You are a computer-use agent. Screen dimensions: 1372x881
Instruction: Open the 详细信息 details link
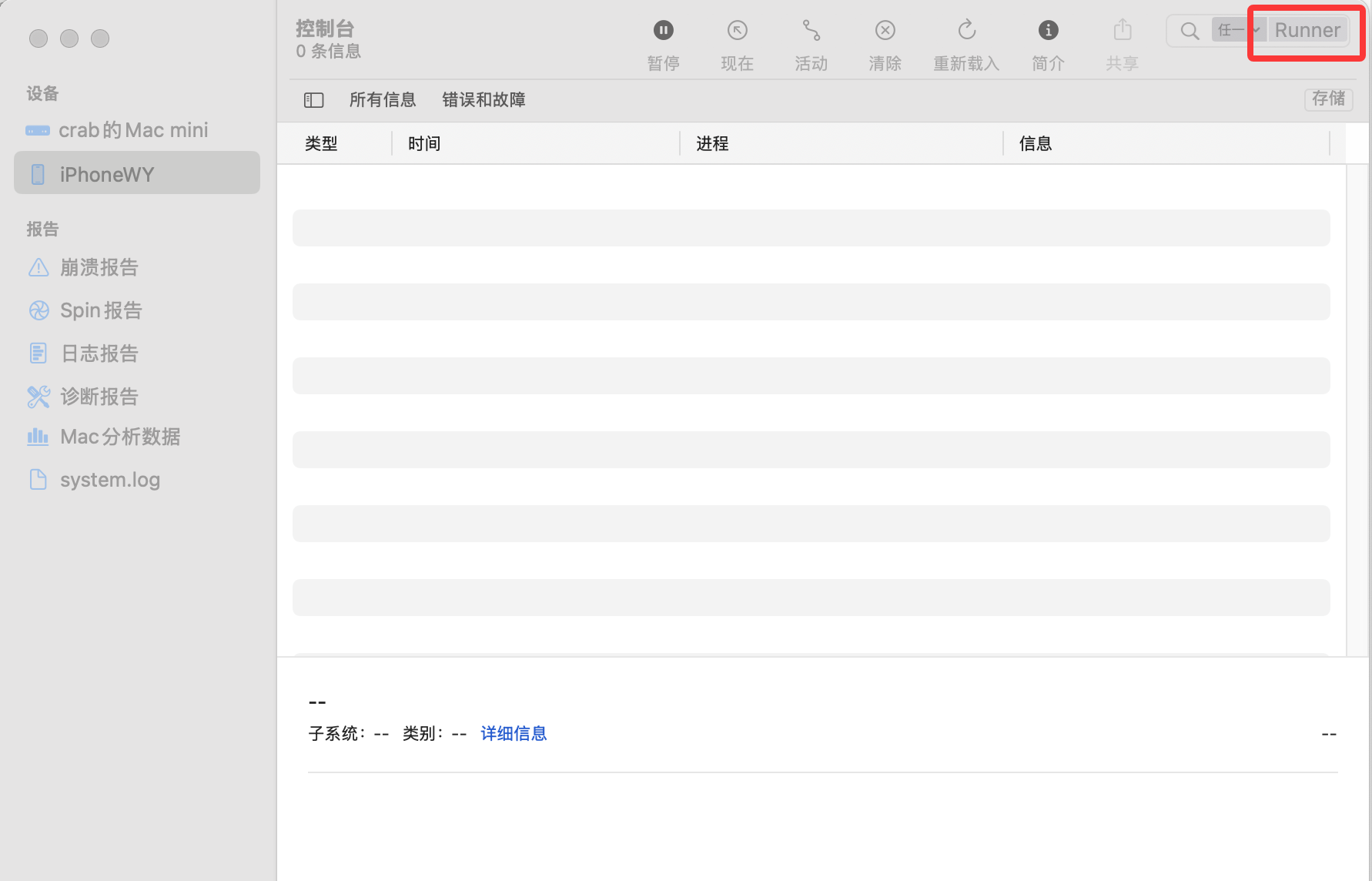(514, 733)
